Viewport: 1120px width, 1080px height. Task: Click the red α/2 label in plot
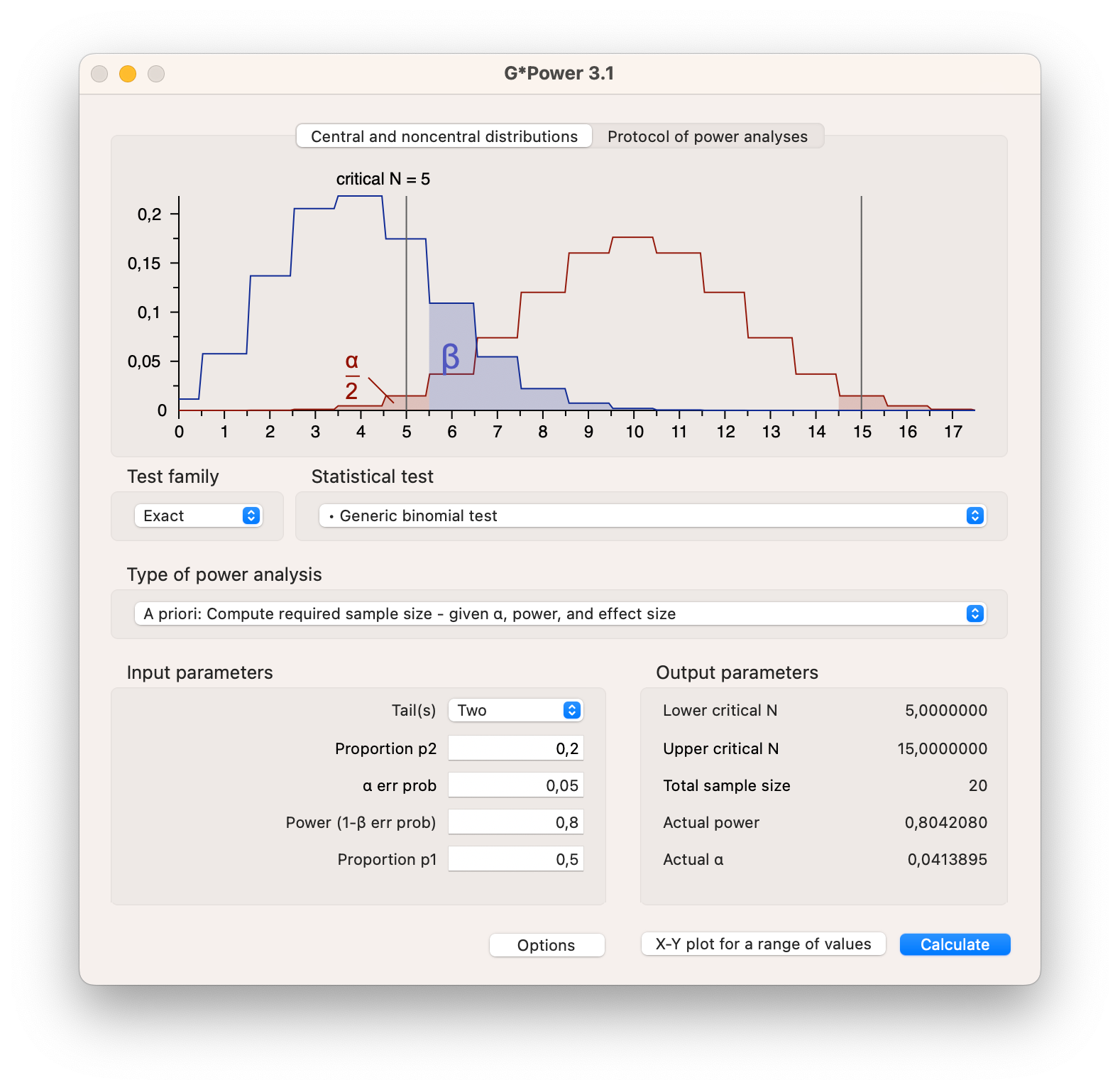(x=352, y=376)
